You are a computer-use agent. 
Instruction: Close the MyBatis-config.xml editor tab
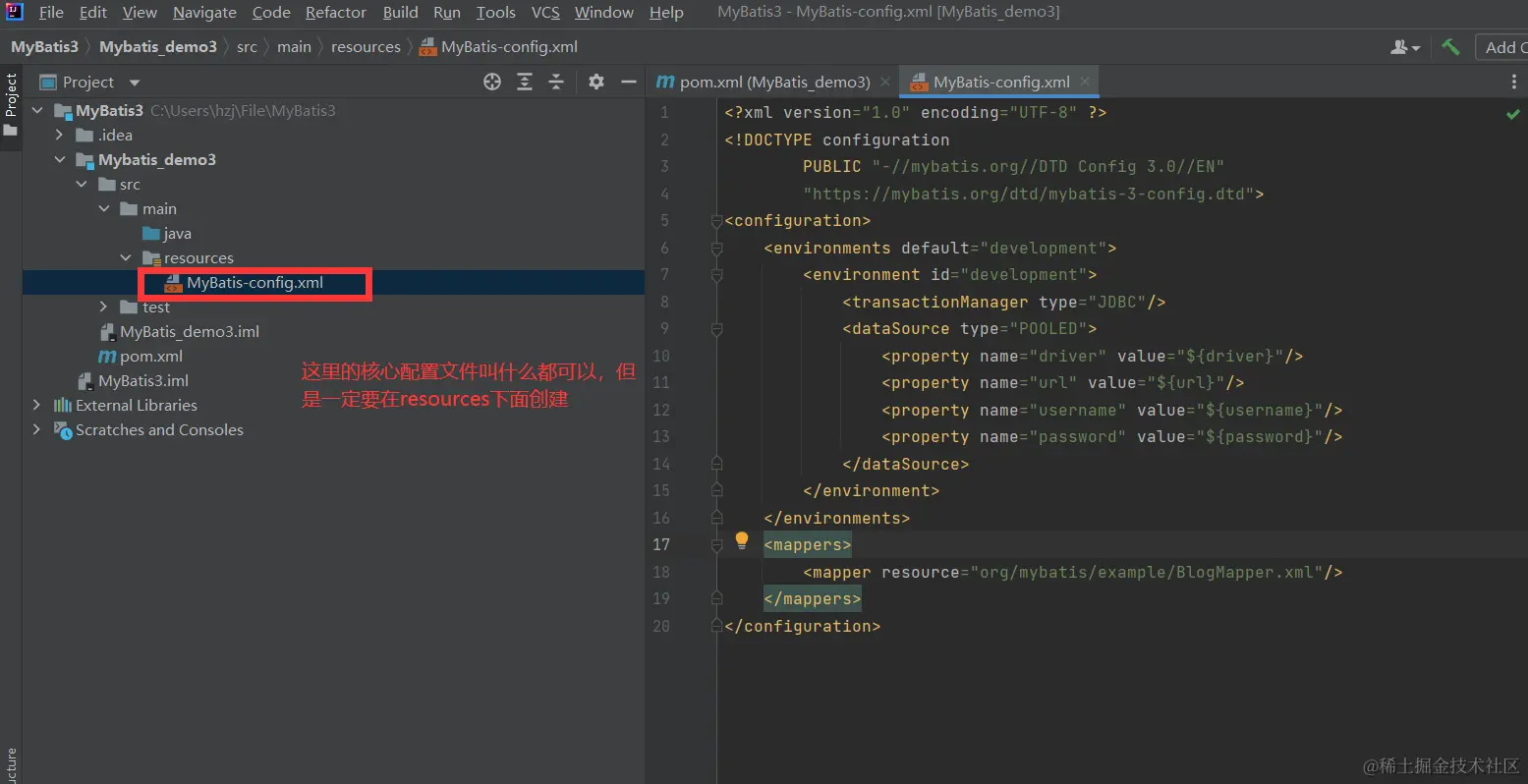pyautogui.click(x=1085, y=82)
